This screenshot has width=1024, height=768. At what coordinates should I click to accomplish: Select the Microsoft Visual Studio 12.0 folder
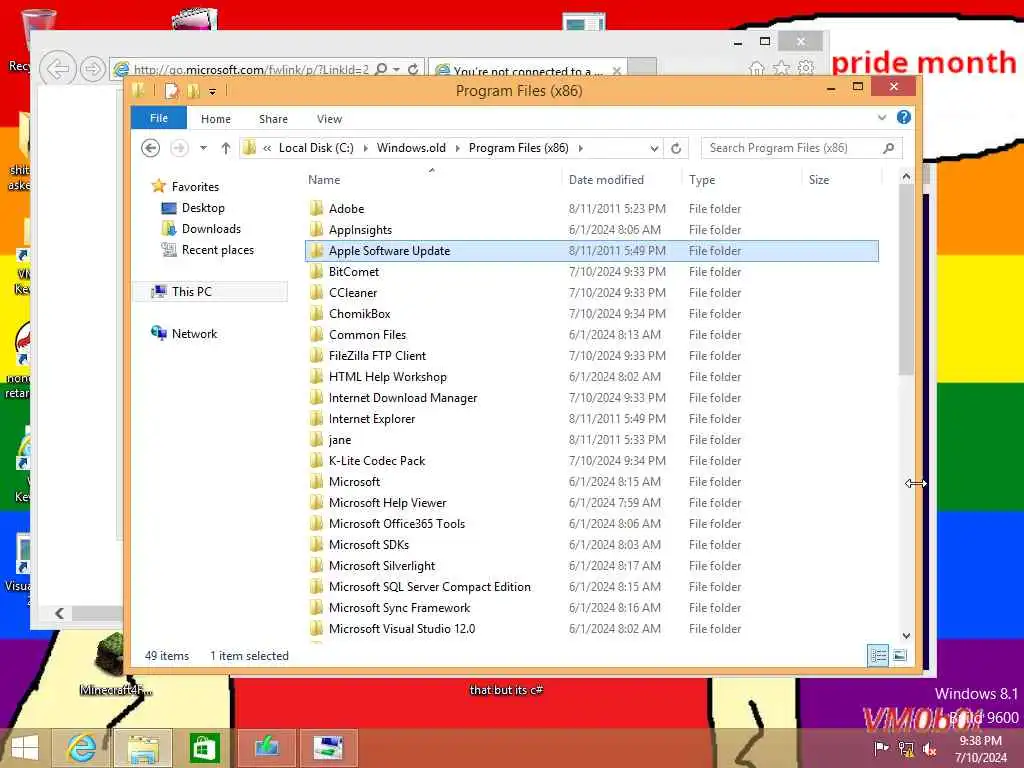coord(402,628)
